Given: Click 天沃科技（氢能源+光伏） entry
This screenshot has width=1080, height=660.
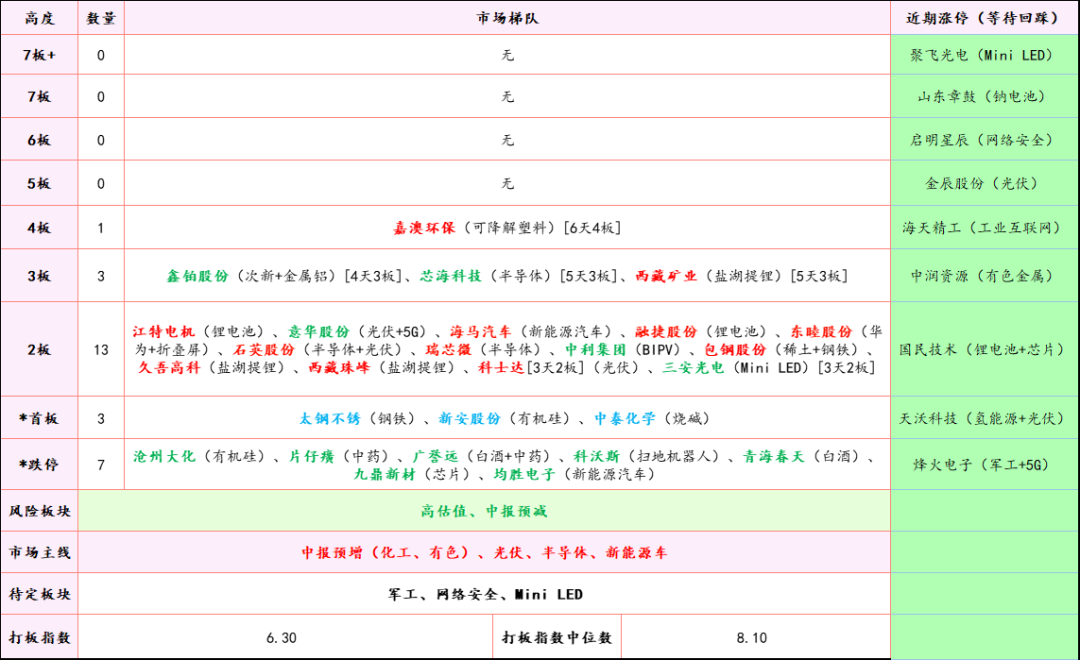Looking at the screenshot, I should [982, 418].
